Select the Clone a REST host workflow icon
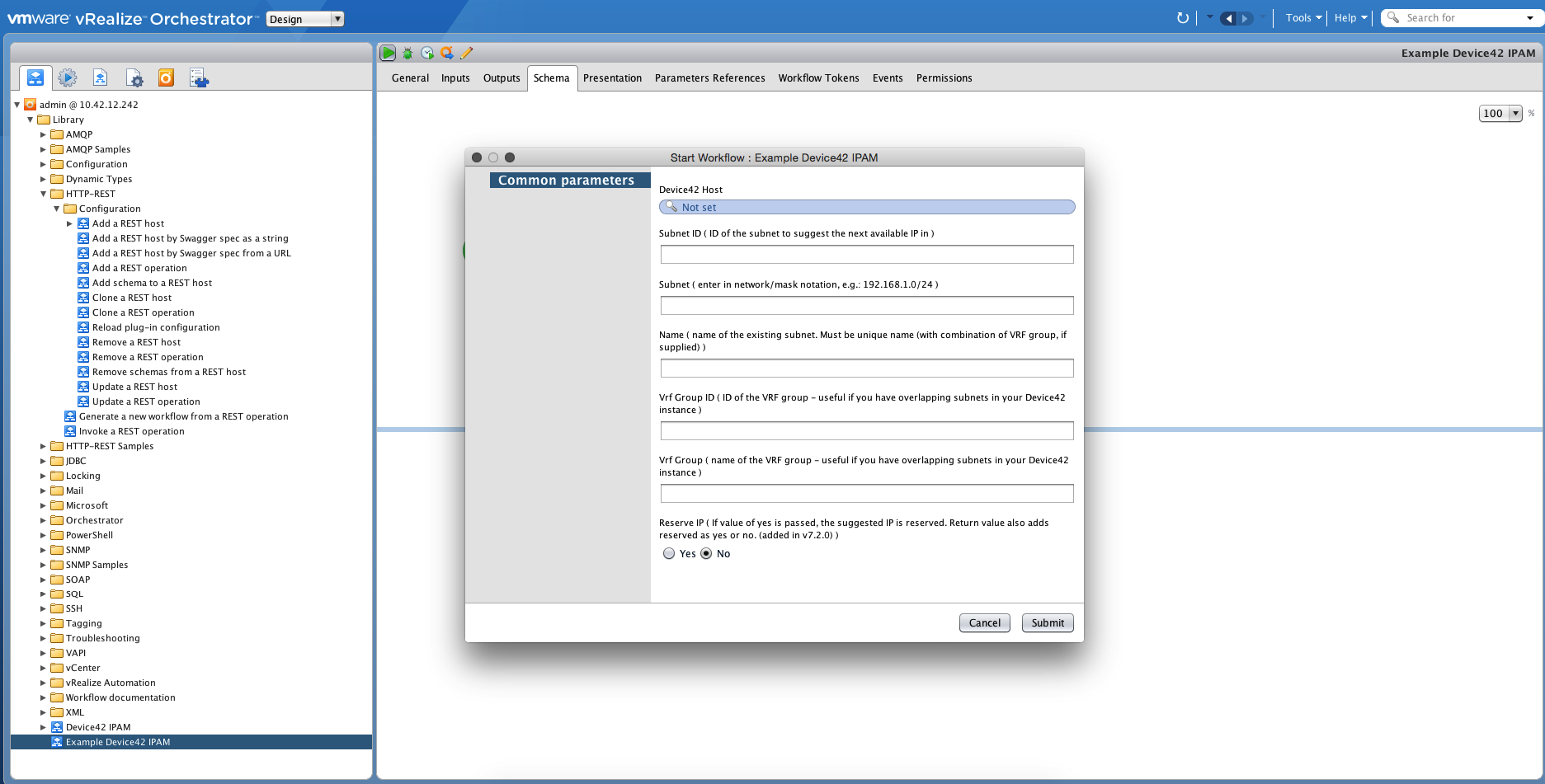This screenshot has width=1545, height=784. 83,298
